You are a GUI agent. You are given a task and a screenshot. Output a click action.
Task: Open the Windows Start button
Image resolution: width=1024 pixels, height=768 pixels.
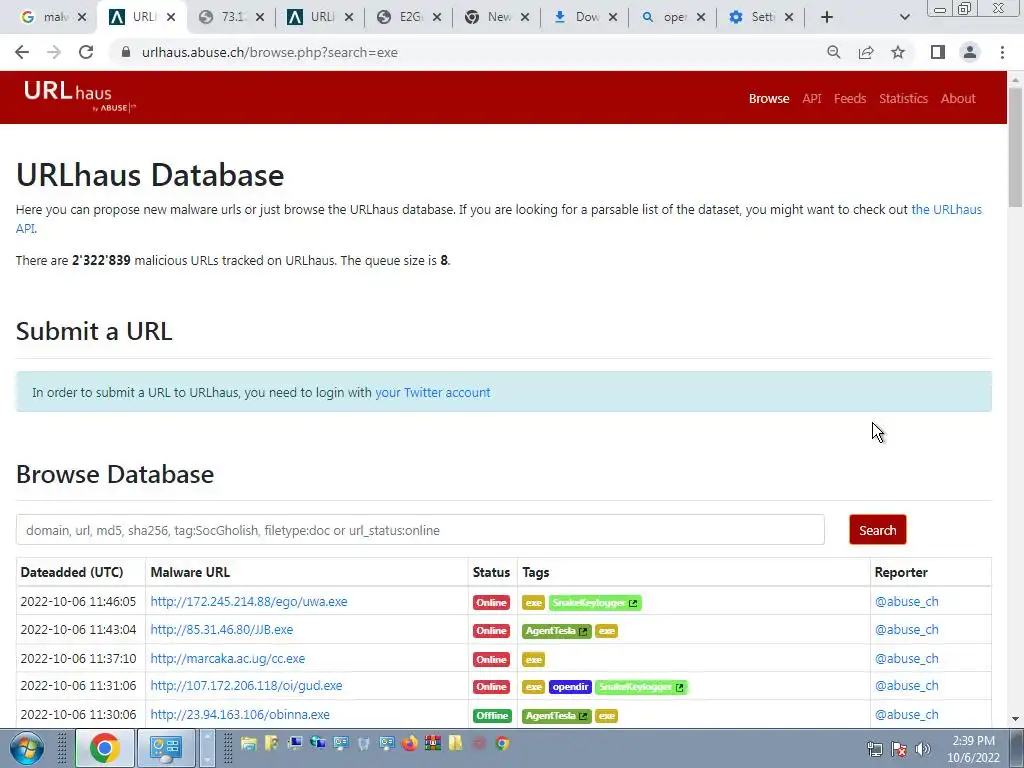[27, 748]
